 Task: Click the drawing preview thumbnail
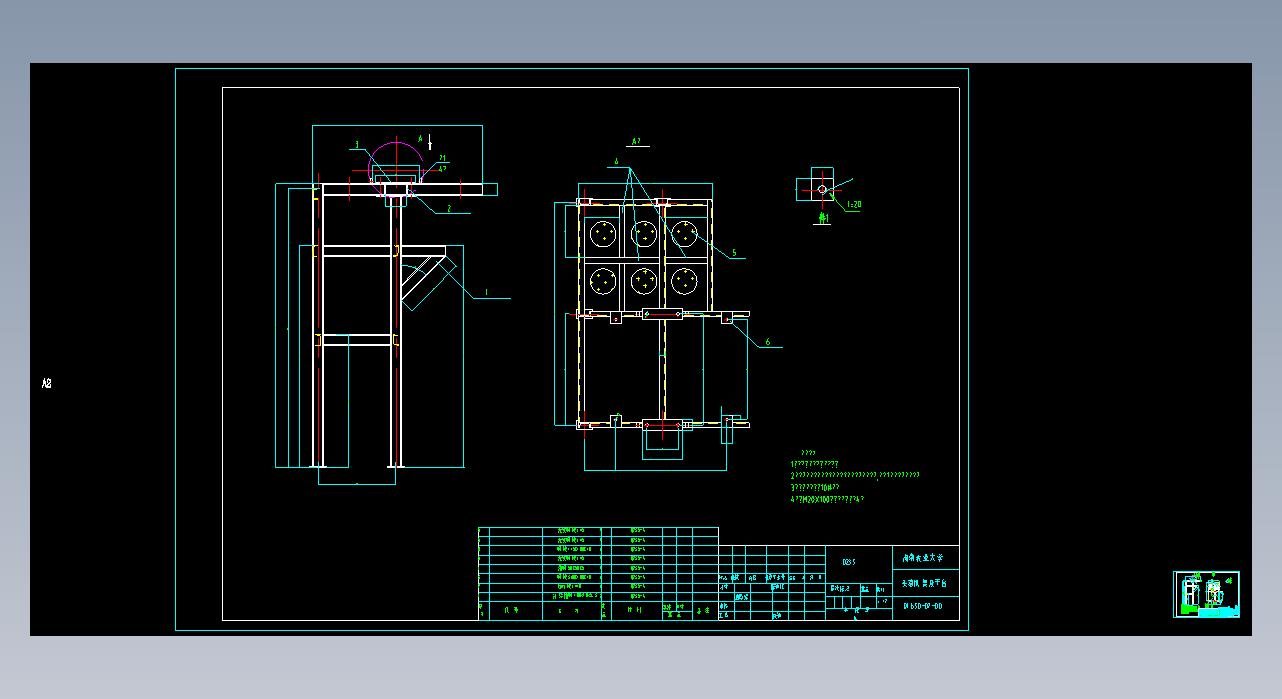[x=1206, y=594]
